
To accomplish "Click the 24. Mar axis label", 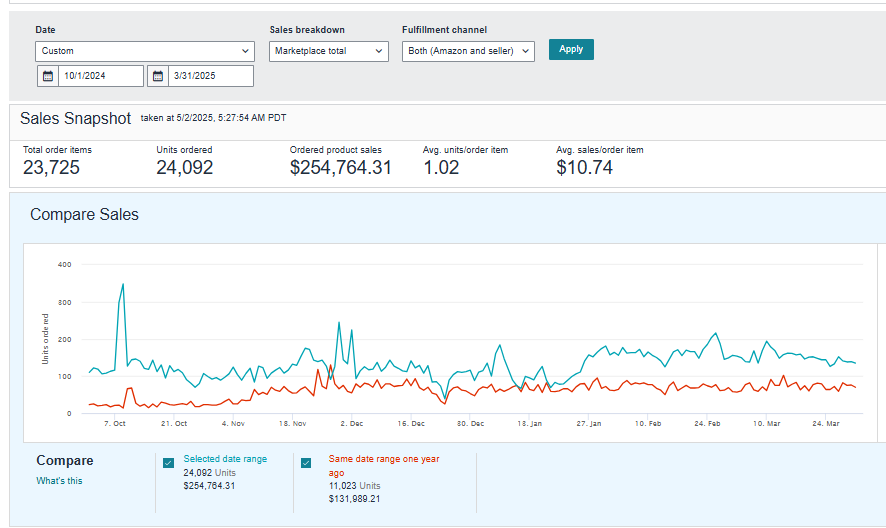I will (x=826, y=423).
